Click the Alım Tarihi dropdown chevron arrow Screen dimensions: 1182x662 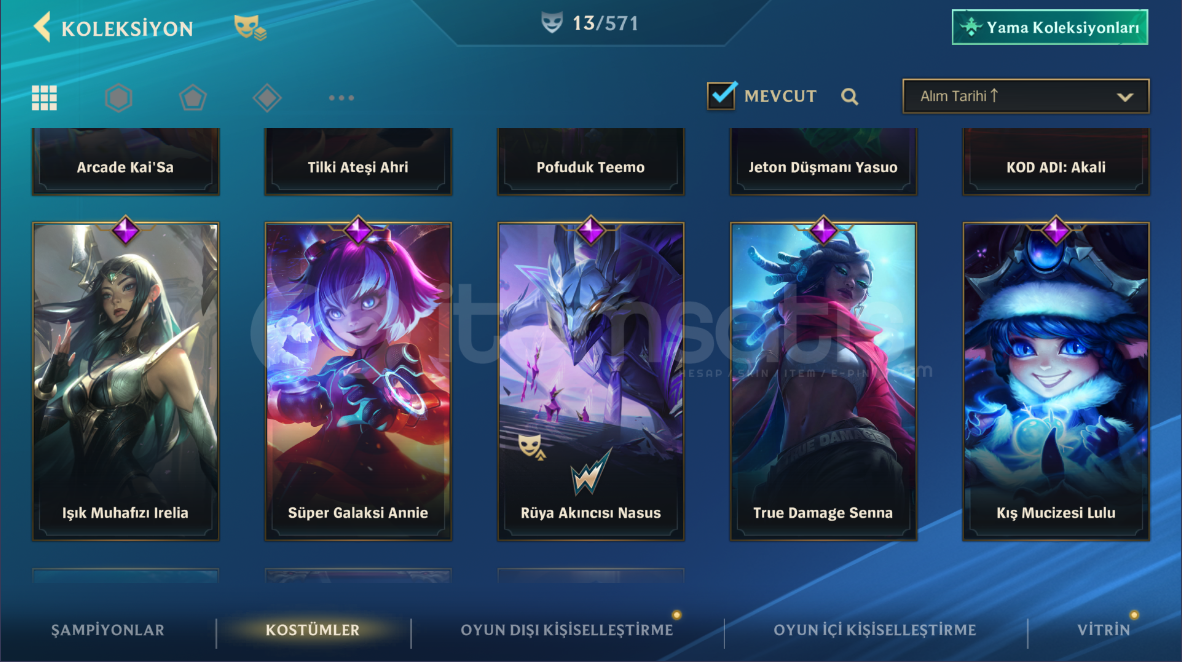coord(1125,97)
